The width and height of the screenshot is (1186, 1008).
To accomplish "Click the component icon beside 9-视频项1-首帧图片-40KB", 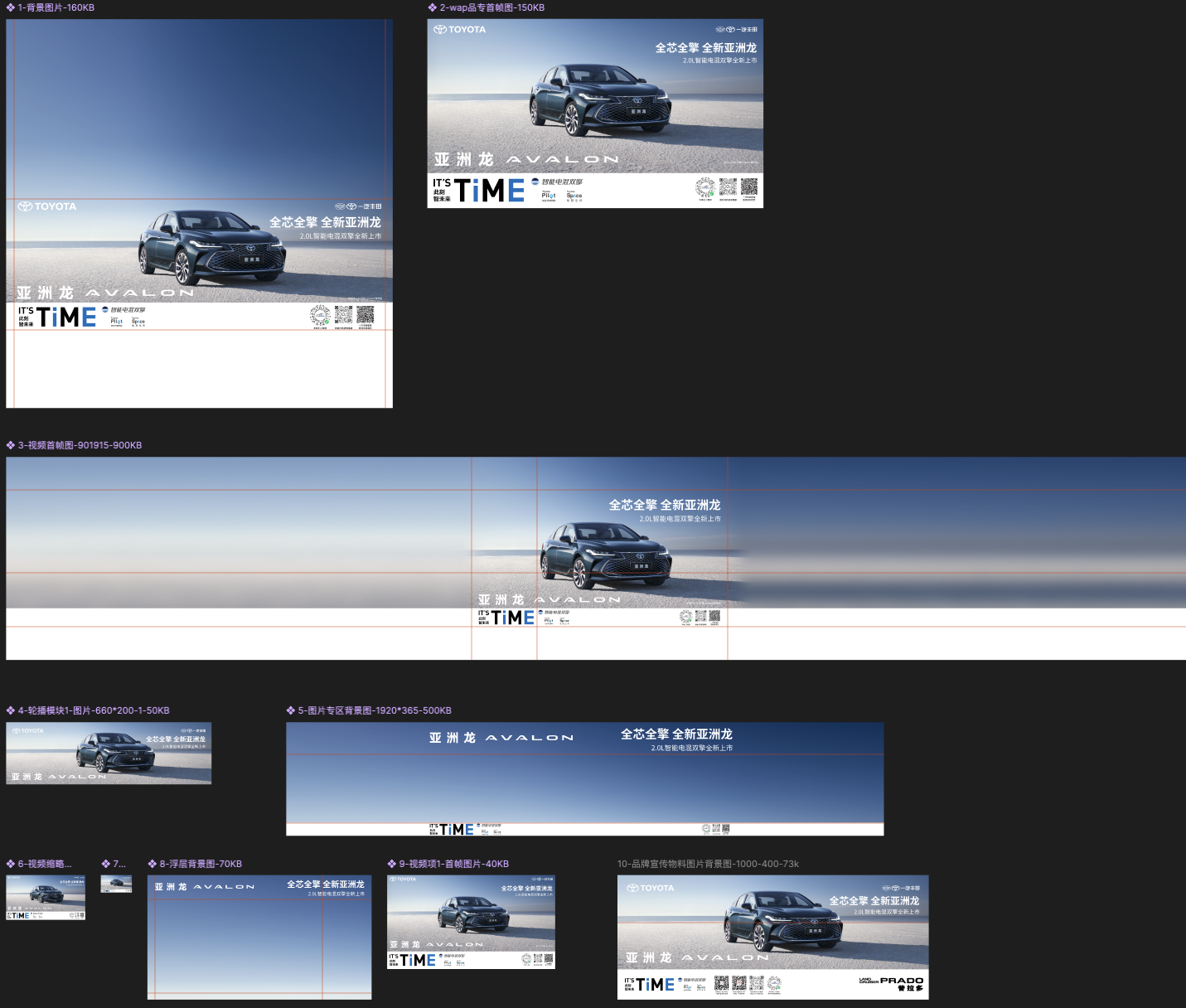I will 392,864.
